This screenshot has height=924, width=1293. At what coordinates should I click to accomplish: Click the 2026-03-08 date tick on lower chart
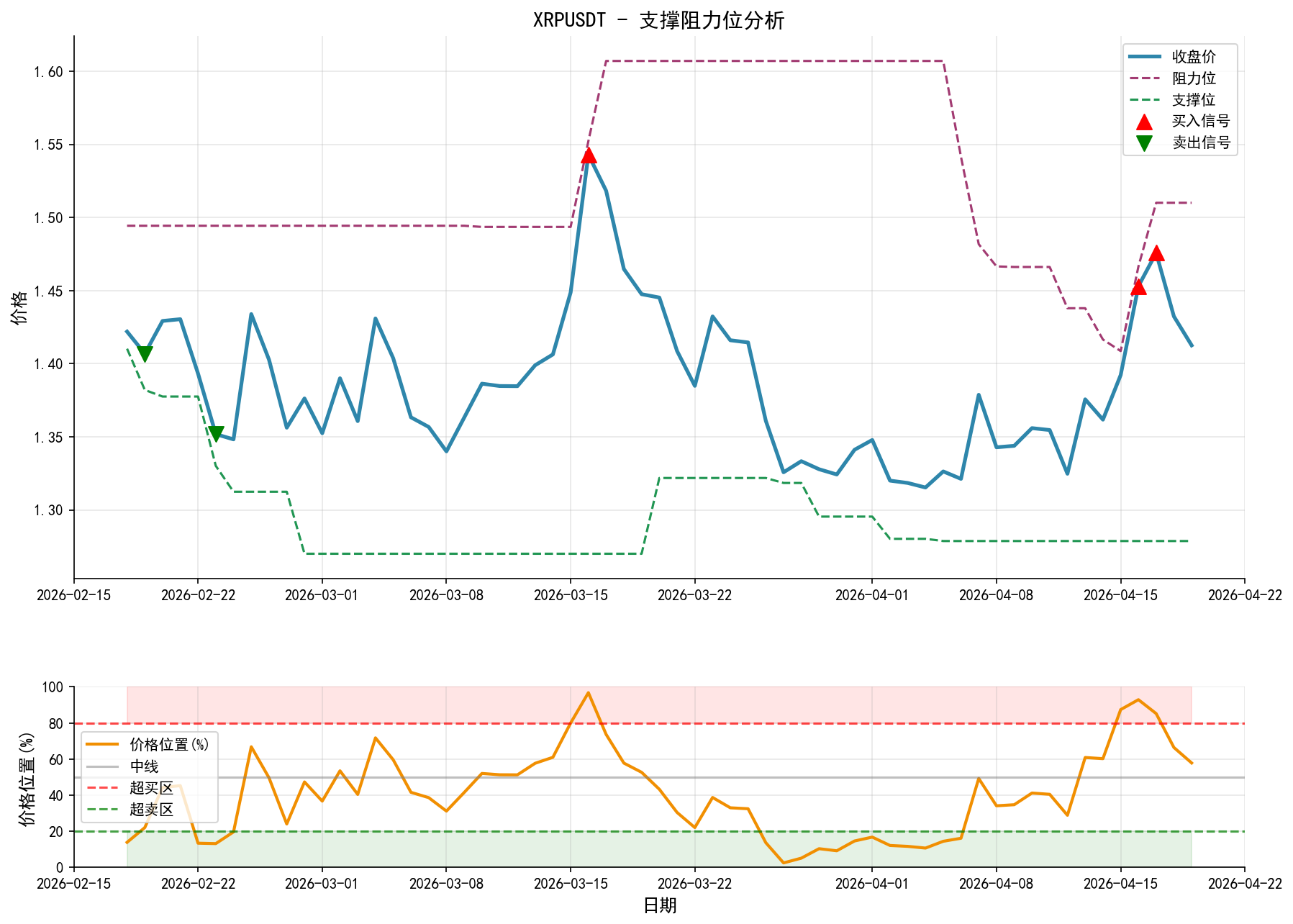(446, 884)
